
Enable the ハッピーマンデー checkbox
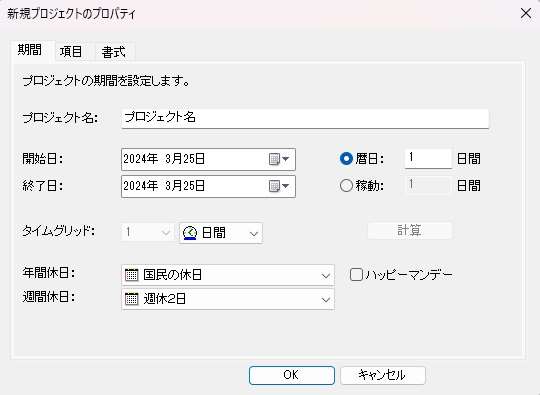[356, 275]
